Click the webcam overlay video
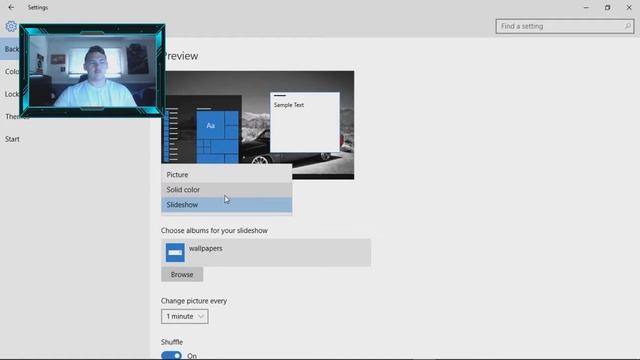 click(x=92, y=71)
